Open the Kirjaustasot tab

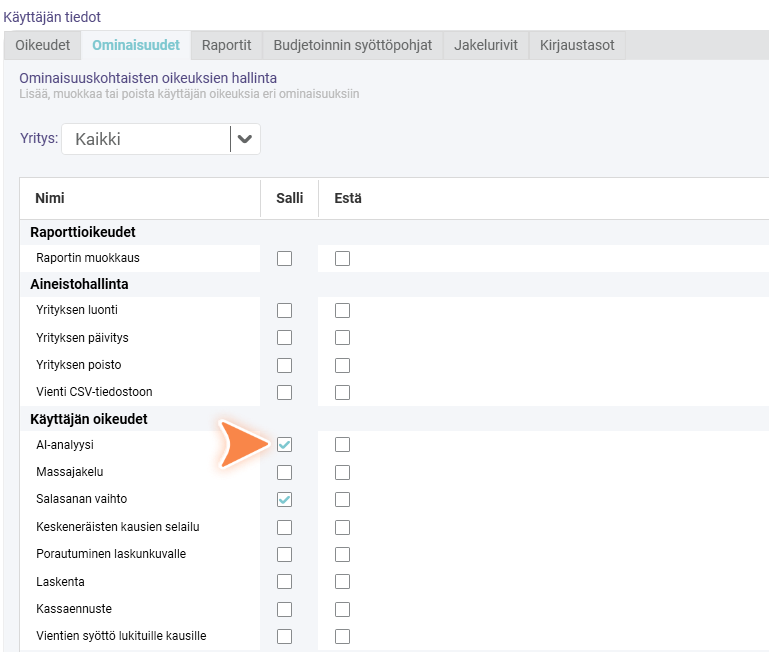click(x=577, y=45)
